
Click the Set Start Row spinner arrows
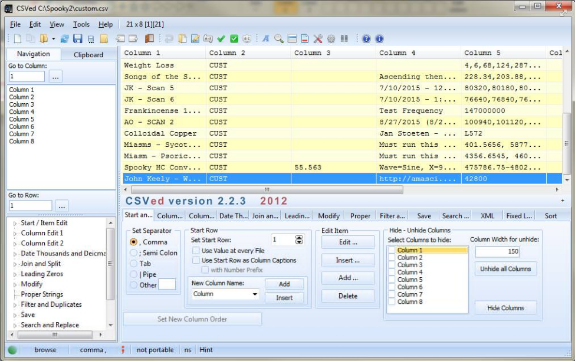click(299, 240)
